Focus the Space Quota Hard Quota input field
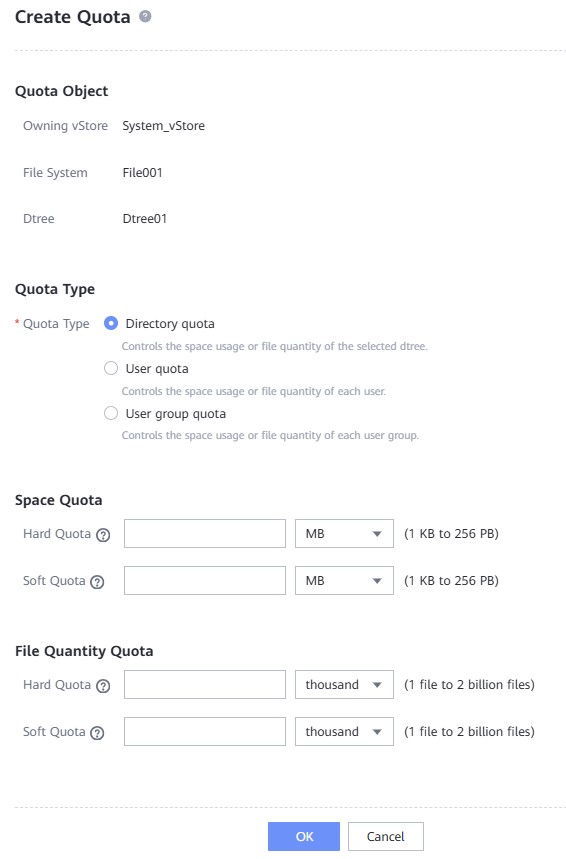This screenshot has height=859, width=566. [205, 534]
